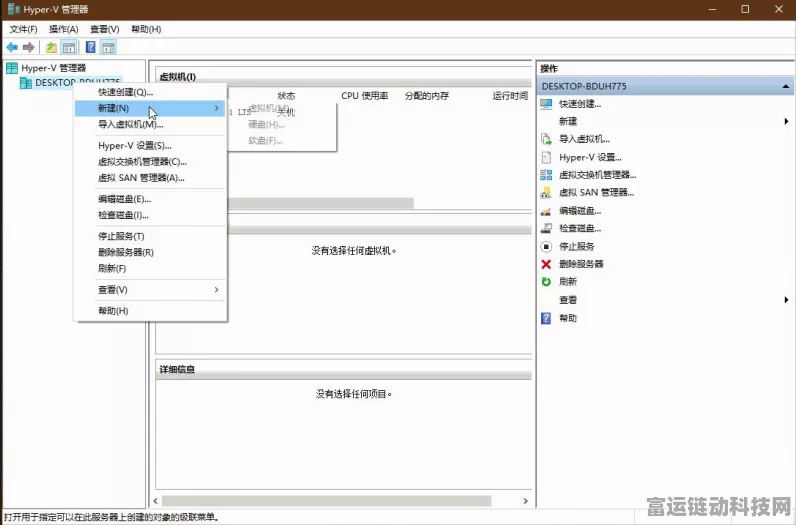Click 快速创建... link in Actions pane
Image resolution: width=796 pixels, height=525 pixels.
[580, 104]
